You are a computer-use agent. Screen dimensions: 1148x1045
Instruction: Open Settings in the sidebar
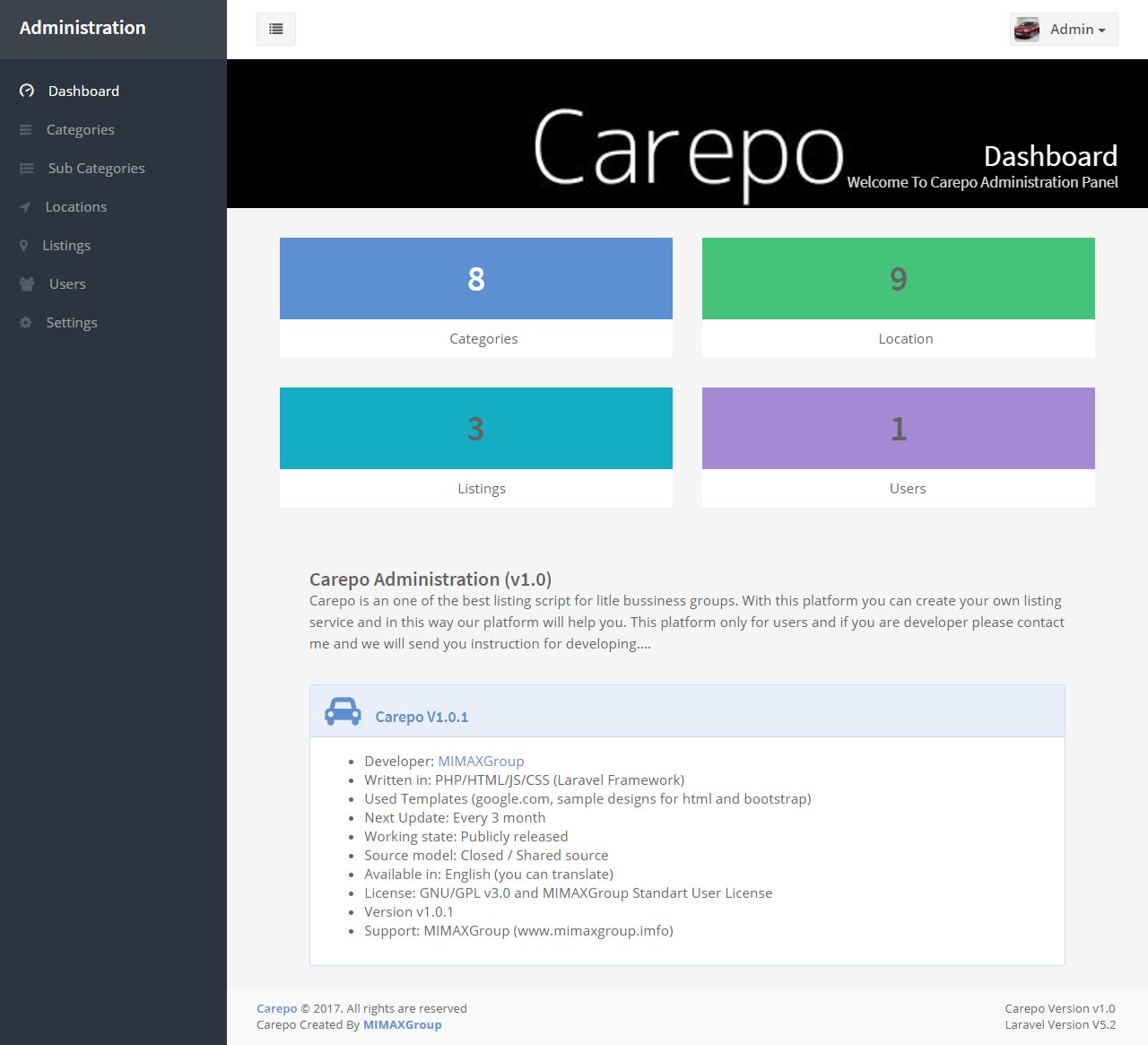click(113, 322)
